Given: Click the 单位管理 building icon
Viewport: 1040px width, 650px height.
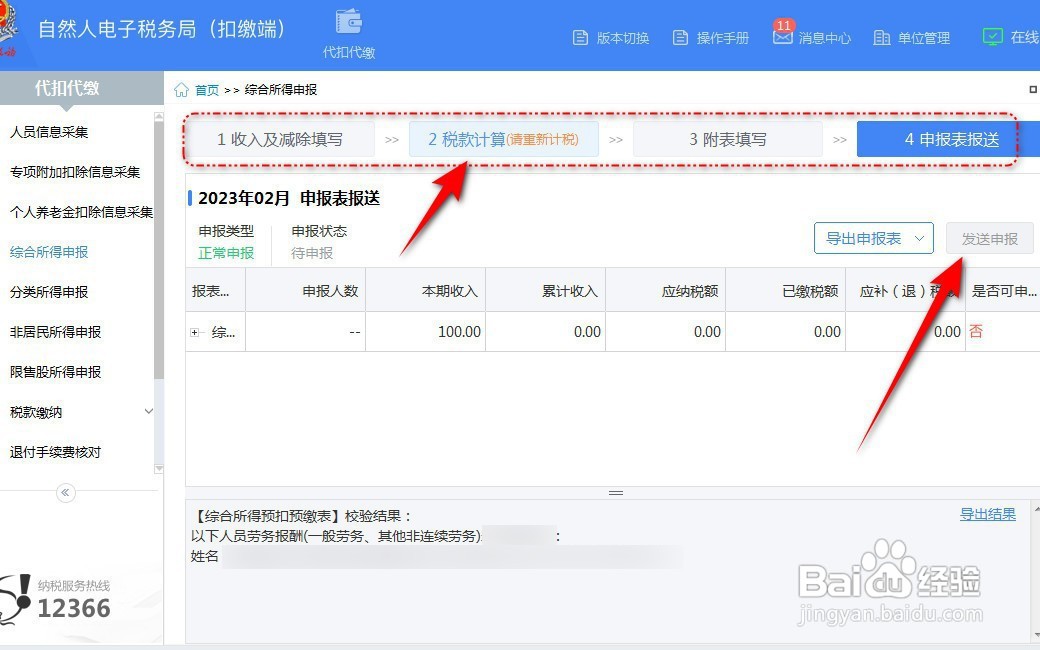Looking at the screenshot, I should point(880,36).
